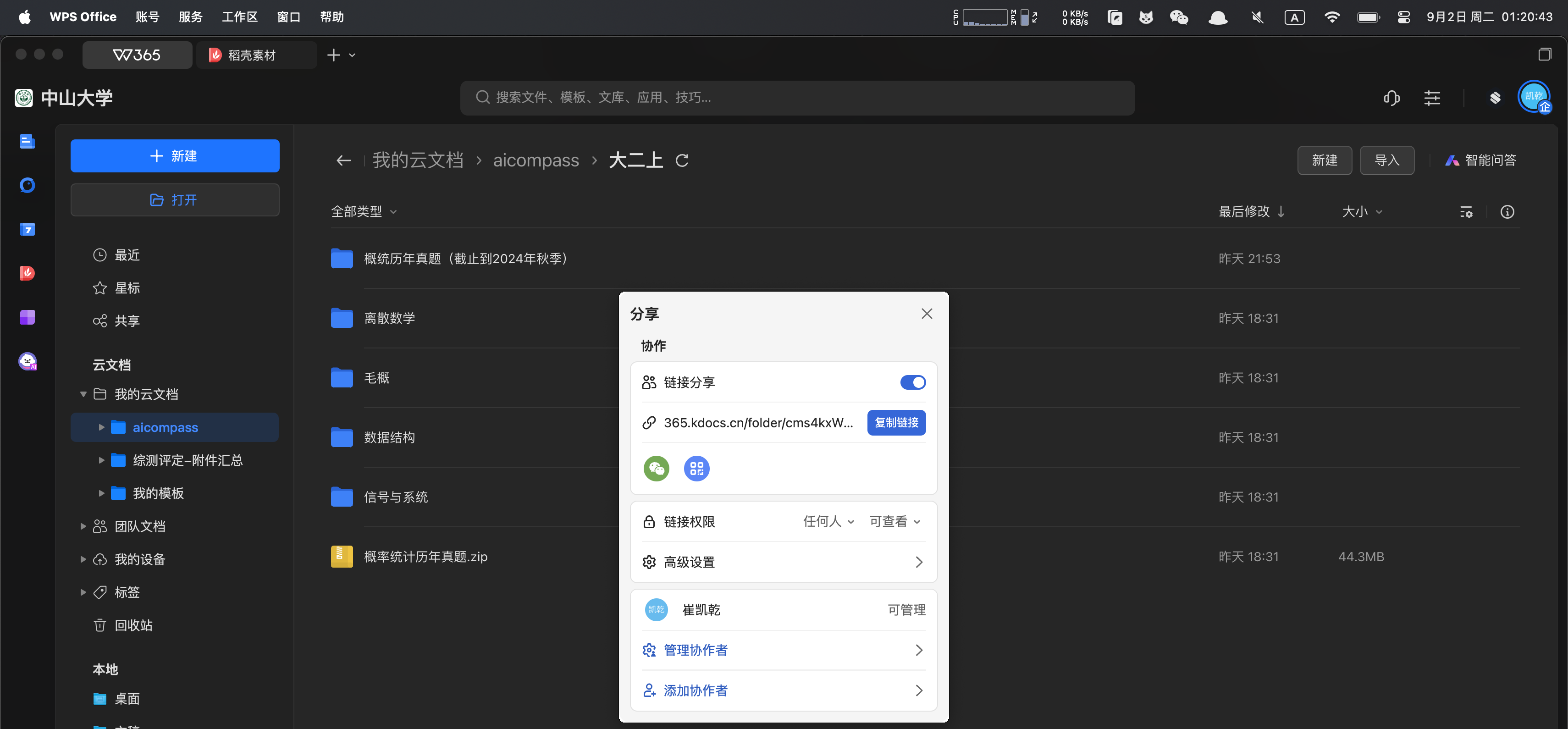
Task: Share via the QR code icon
Action: (696, 468)
